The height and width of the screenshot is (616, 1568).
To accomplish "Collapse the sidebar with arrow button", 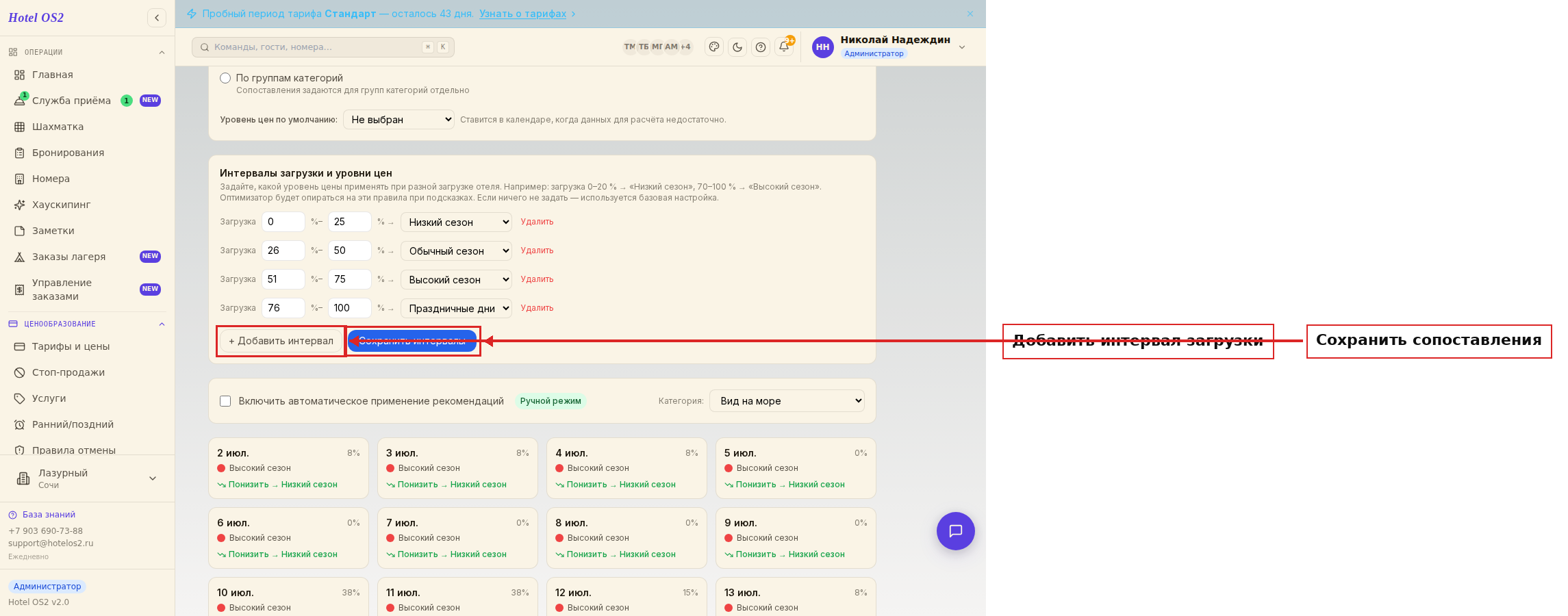I will click(157, 18).
